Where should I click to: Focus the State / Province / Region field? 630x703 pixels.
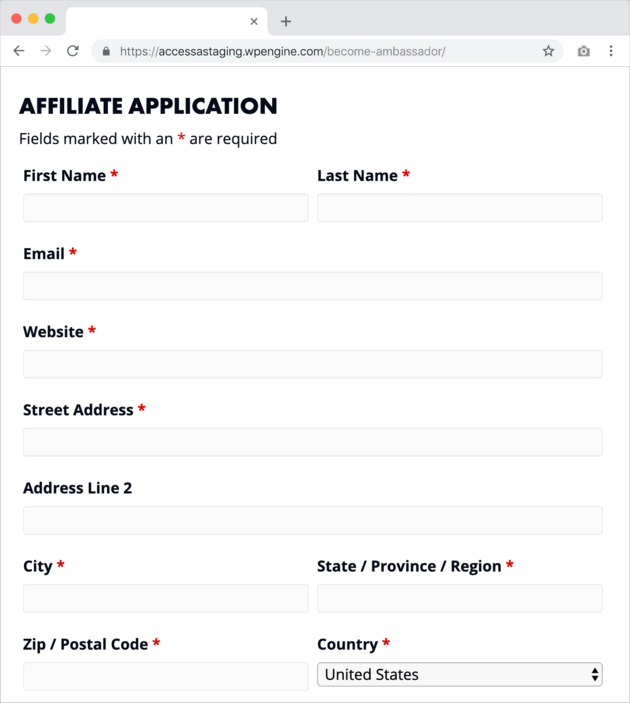click(x=459, y=598)
